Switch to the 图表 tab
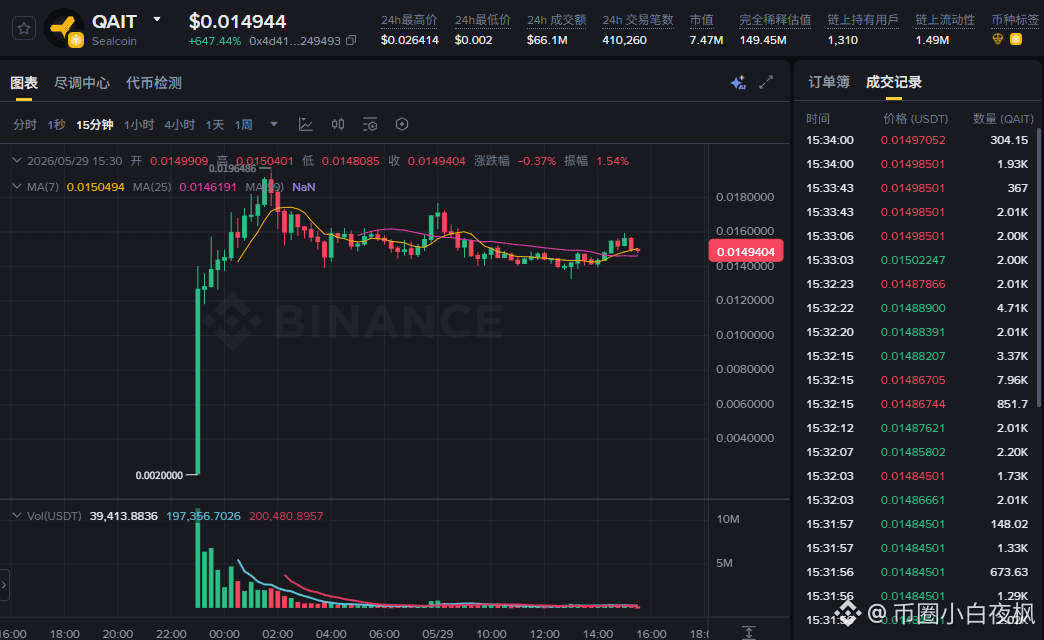Screen dimensions: 1044x640 [24, 83]
